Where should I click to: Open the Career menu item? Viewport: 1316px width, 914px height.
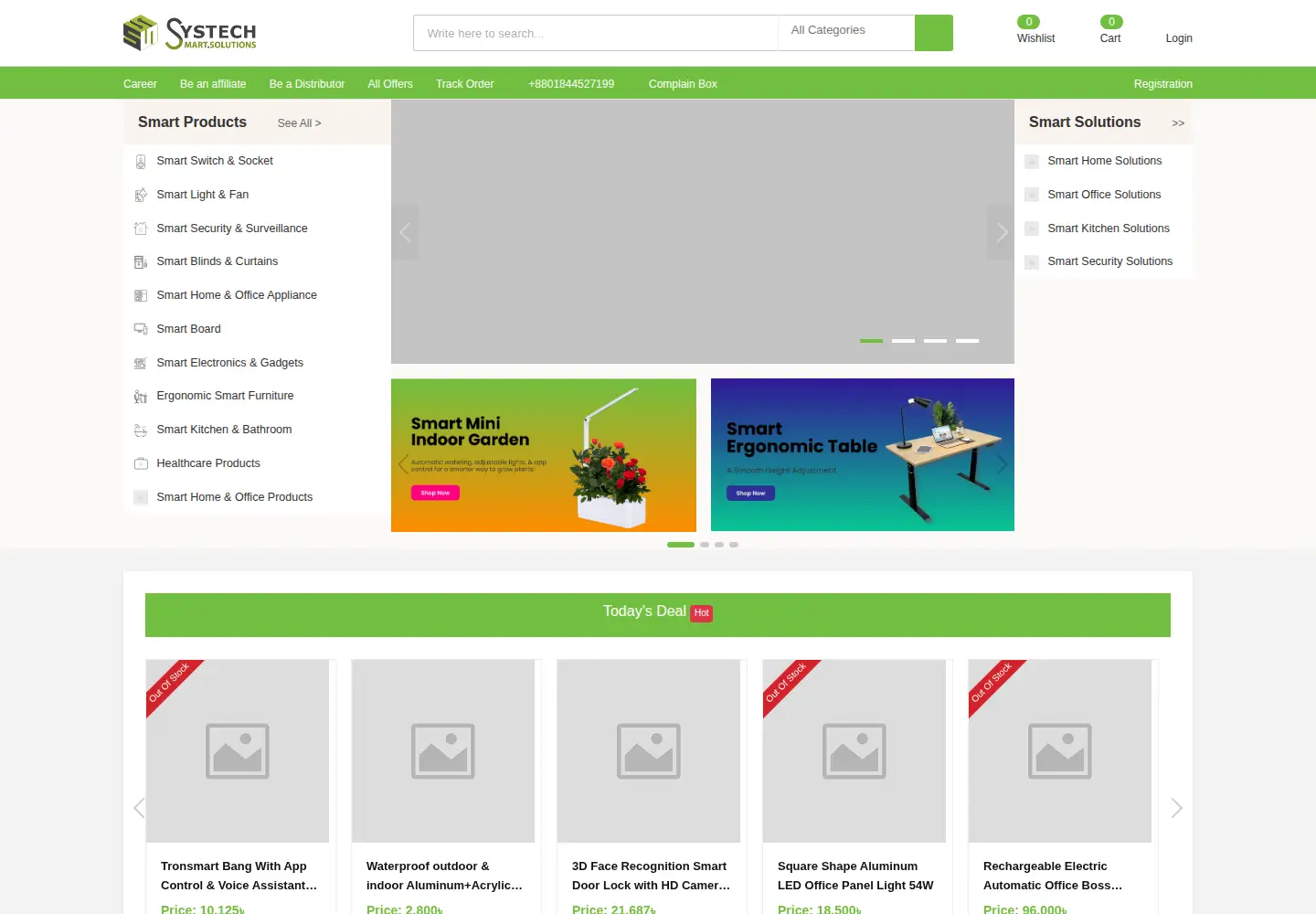click(140, 84)
